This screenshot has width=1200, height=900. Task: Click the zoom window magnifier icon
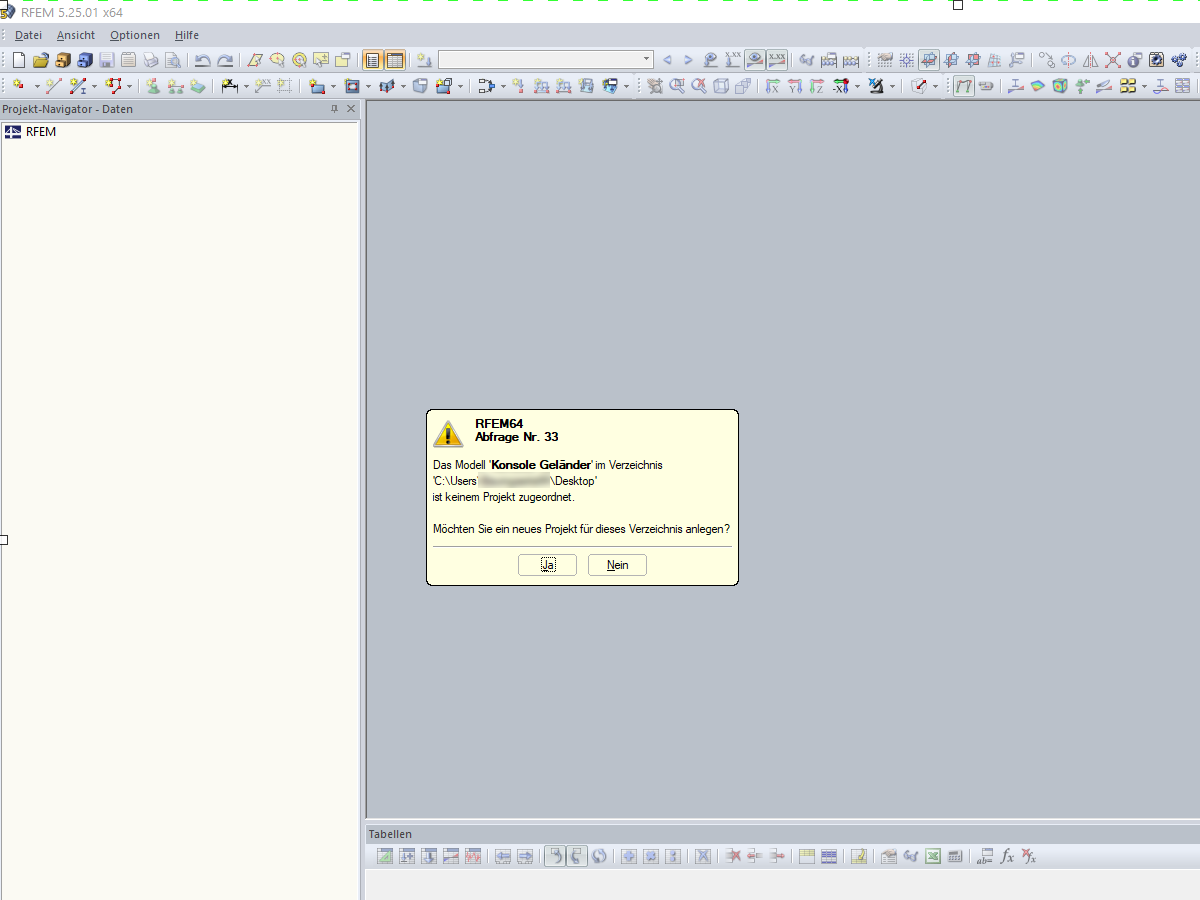point(677,86)
